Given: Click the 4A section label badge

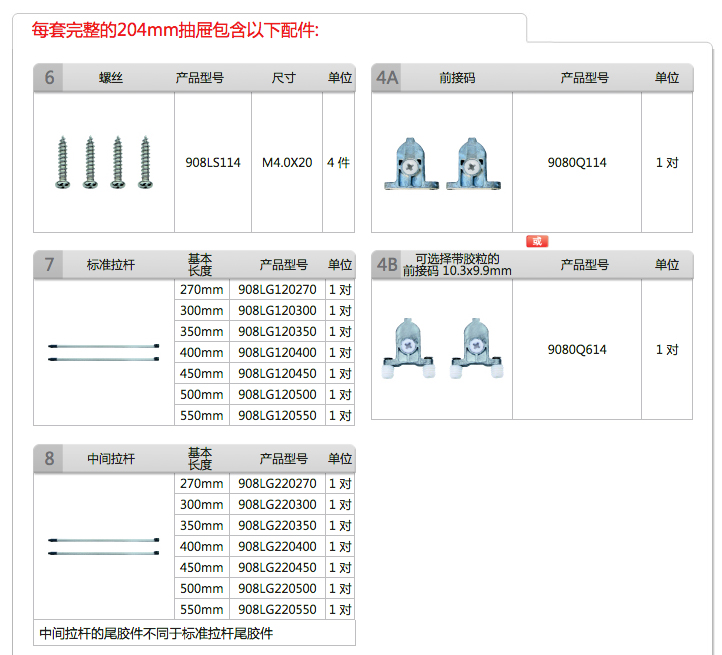Looking at the screenshot, I should pyautogui.click(x=387, y=78).
